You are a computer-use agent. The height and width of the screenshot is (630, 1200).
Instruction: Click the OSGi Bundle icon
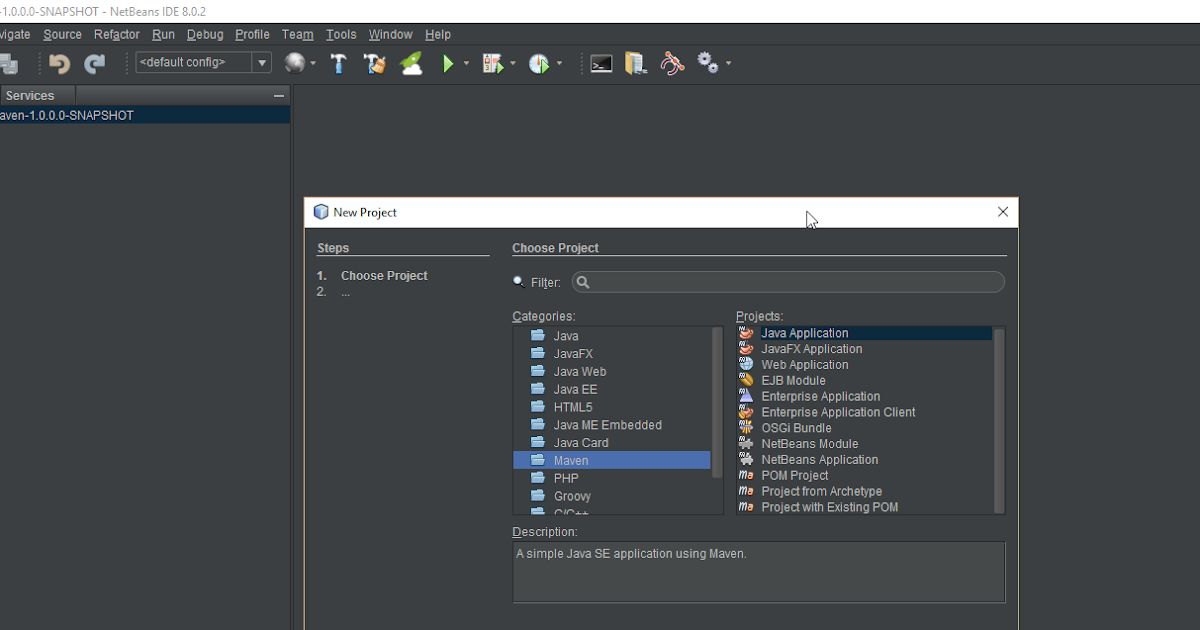coord(746,428)
